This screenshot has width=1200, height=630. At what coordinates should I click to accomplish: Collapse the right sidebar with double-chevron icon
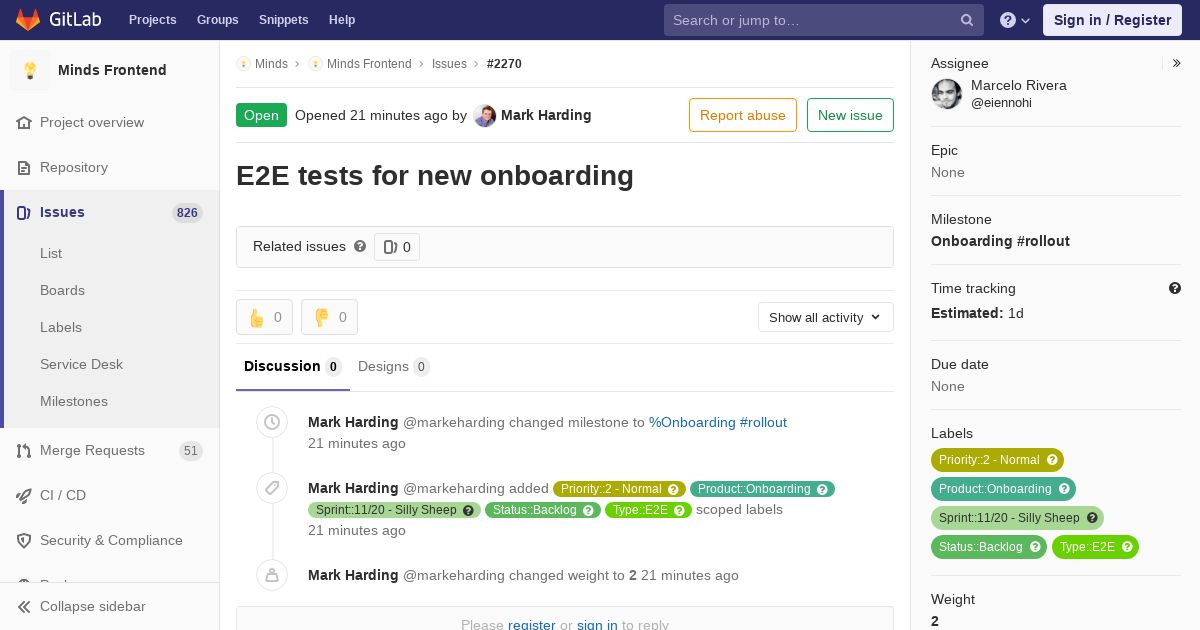click(x=1177, y=63)
